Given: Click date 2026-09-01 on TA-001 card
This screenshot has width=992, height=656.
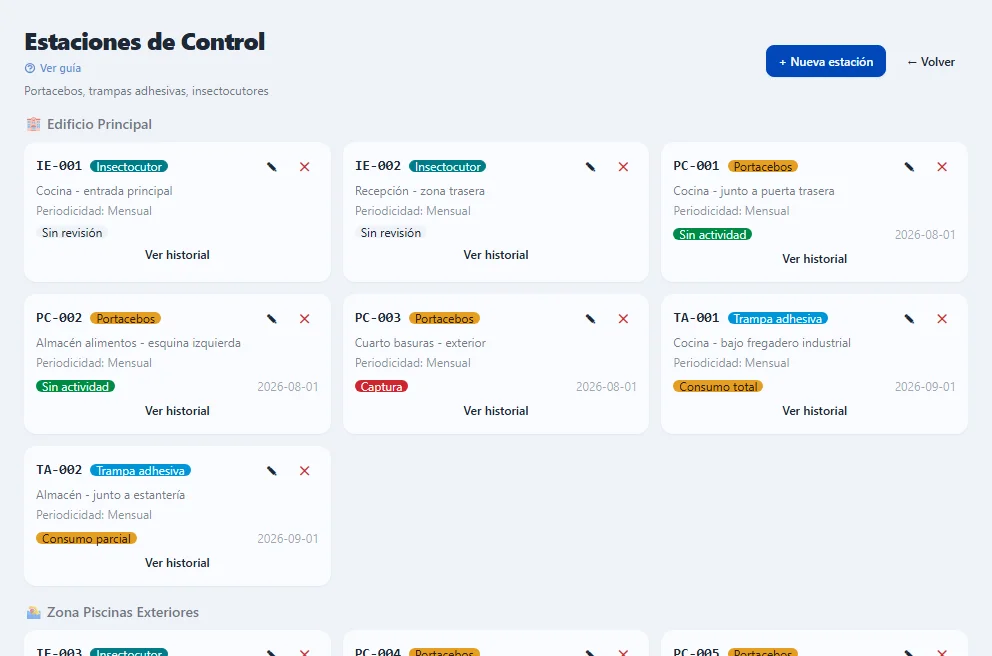Looking at the screenshot, I should [925, 387].
